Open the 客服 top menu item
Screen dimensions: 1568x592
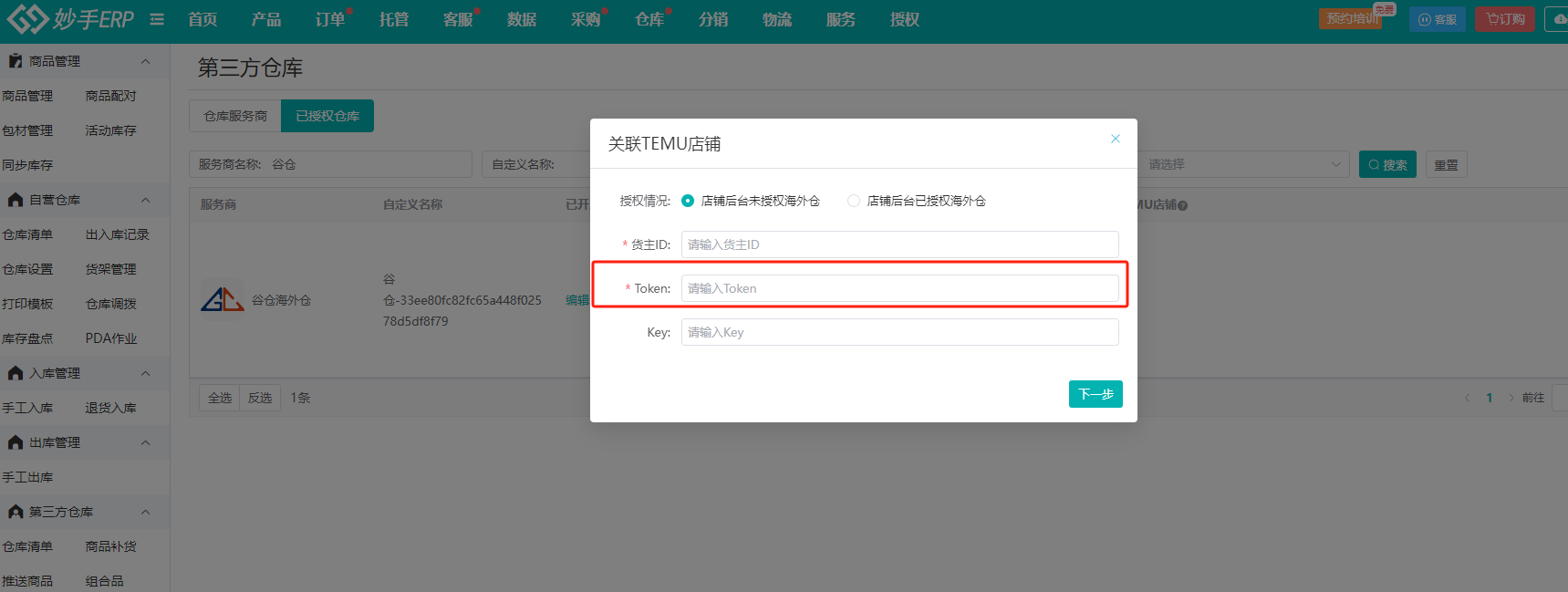coord(458,19)
